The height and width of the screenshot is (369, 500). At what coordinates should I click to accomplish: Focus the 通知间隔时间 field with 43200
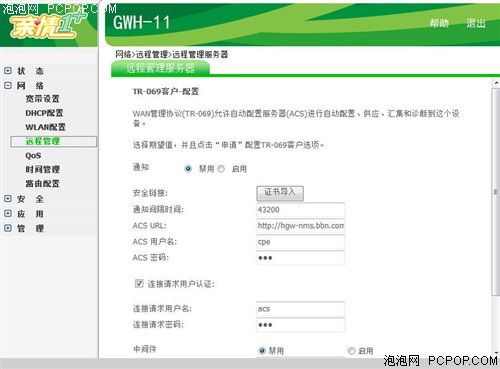301,210
